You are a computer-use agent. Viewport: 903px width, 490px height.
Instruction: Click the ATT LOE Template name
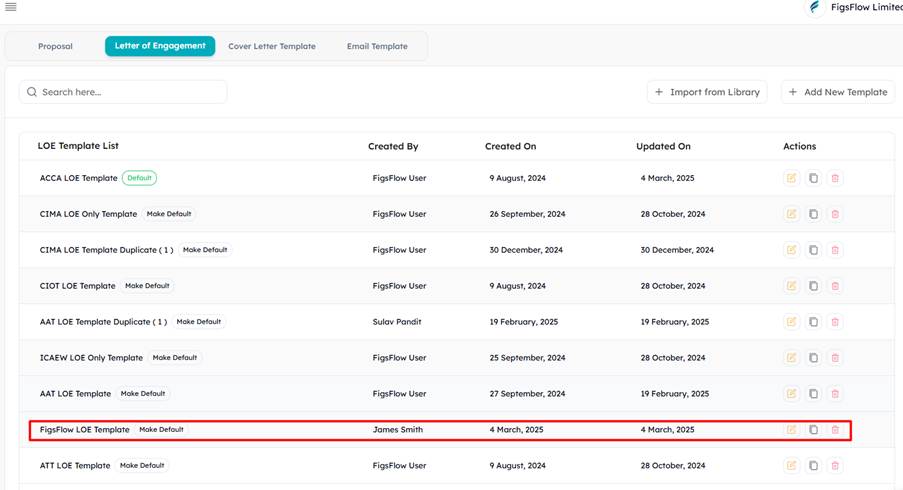pos(75,465)
